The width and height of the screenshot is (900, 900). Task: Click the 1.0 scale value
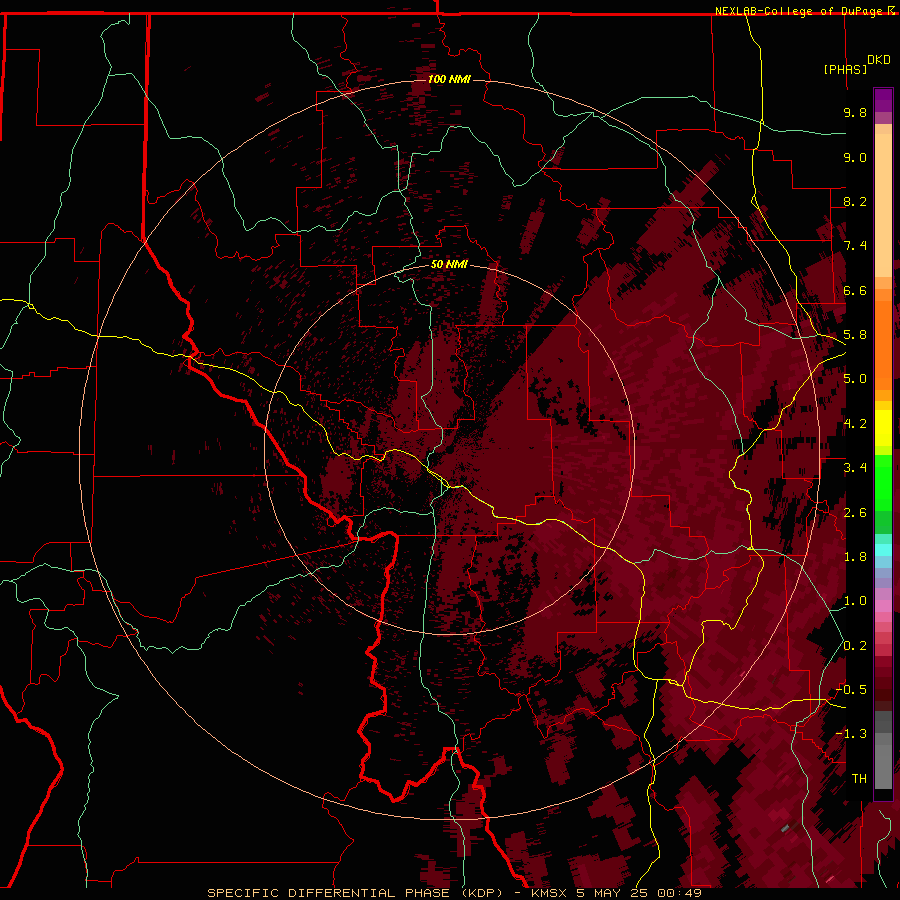(x=855, y=601)
